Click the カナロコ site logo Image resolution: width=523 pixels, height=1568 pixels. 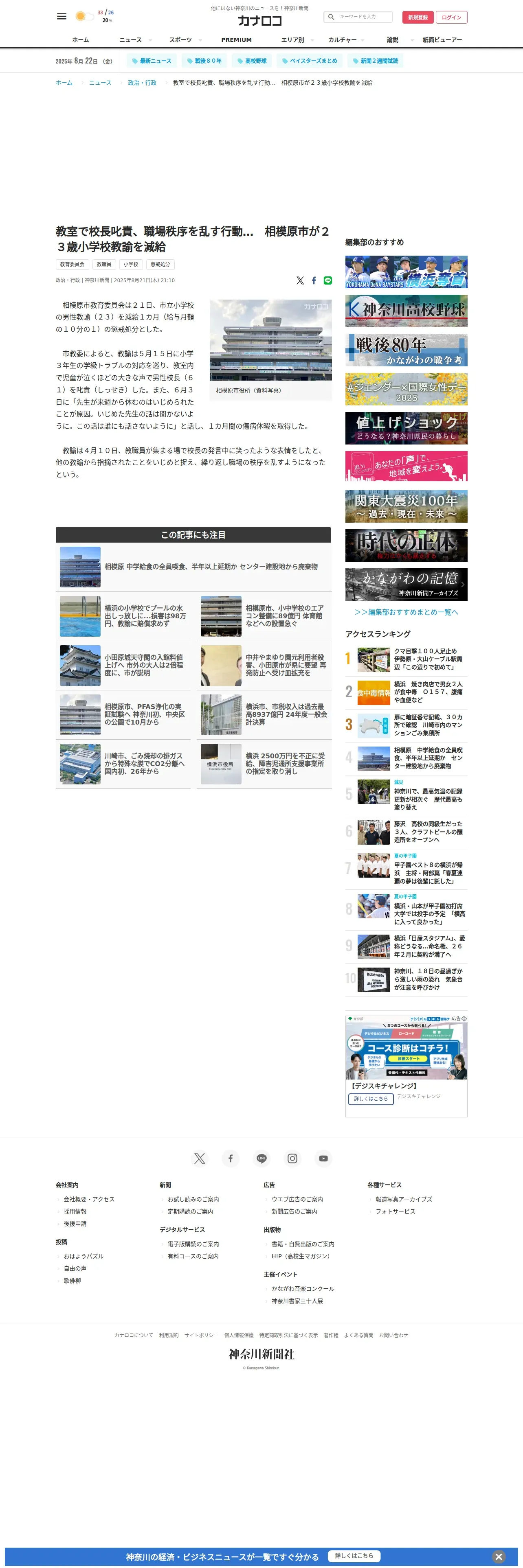click(x=260, y=21)
